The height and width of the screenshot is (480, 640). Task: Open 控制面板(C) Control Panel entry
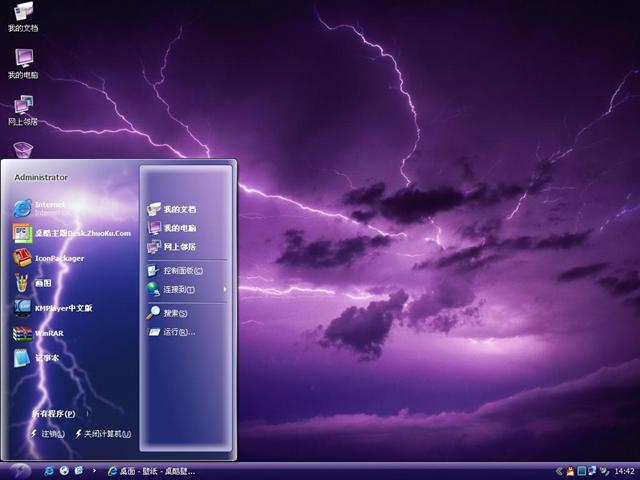point(175,270)
